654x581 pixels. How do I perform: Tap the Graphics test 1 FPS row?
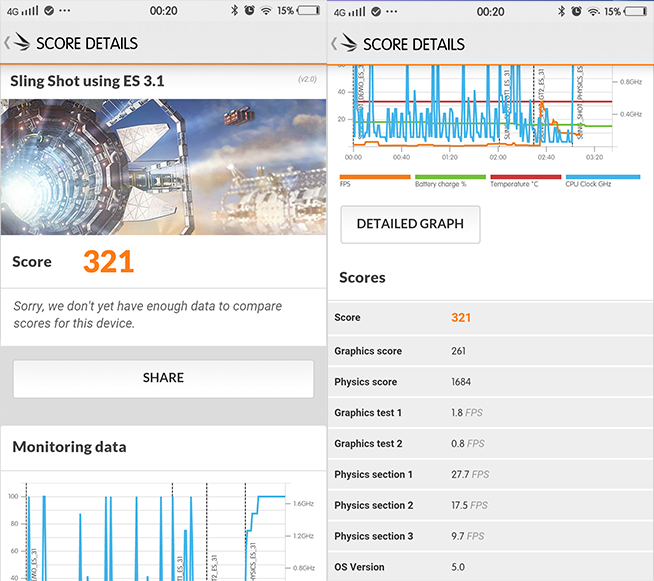[490, 413]
